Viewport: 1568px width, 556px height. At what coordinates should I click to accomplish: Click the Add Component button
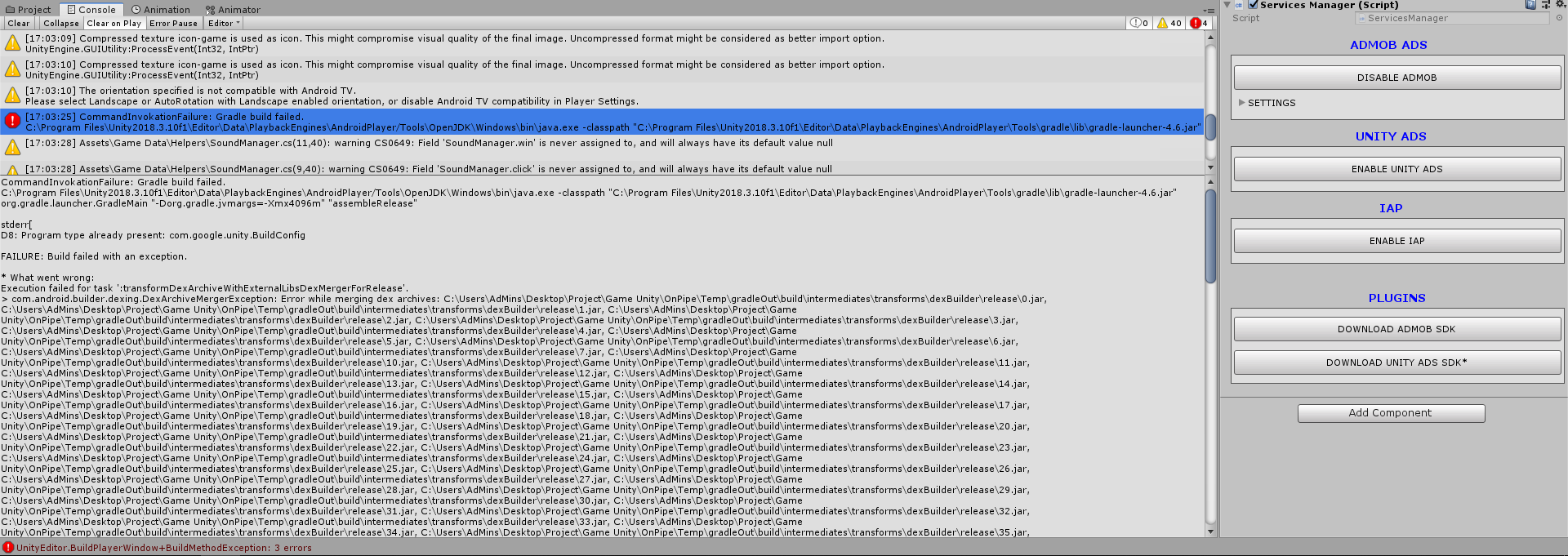1390,413
